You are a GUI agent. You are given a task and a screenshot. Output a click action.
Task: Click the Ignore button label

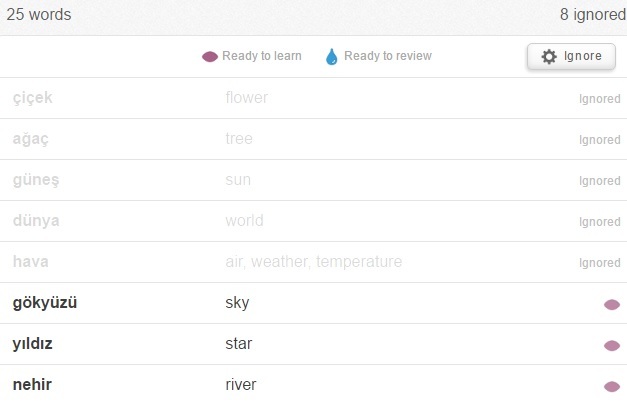pos(583,56)
